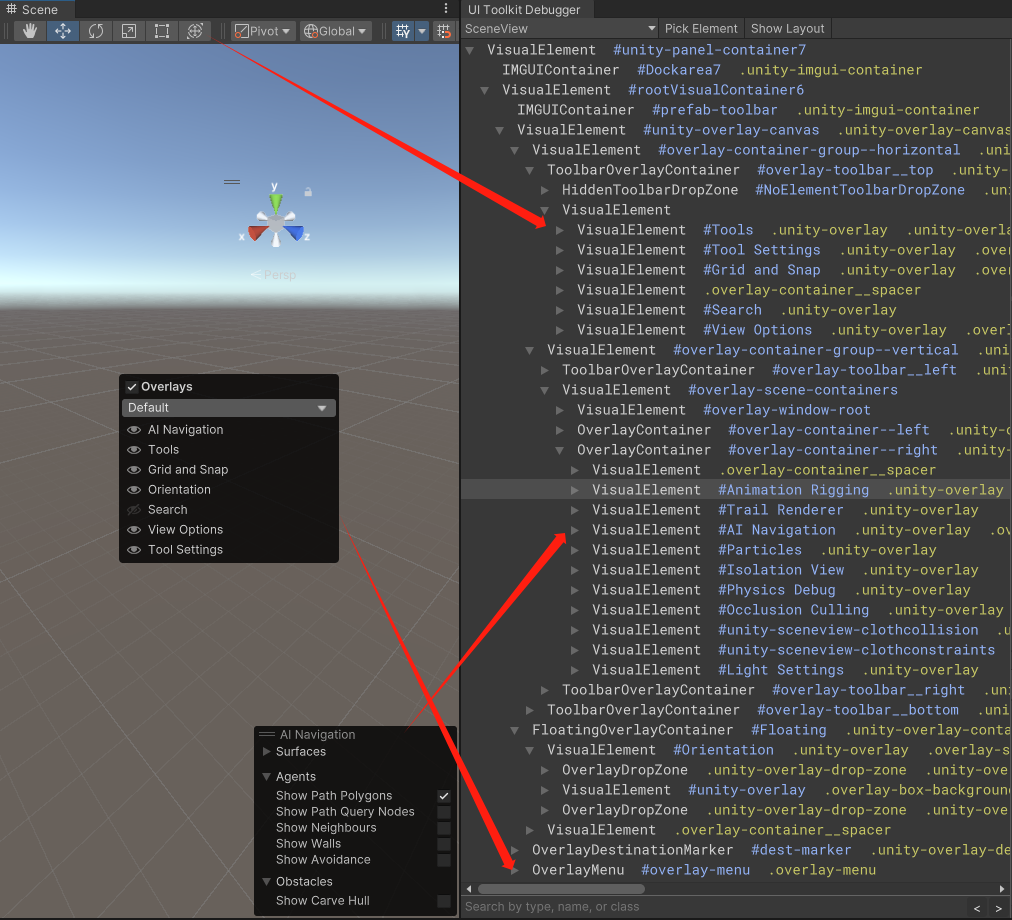
Task: Toggle Tools overlay visibility eye
Action: click(134, 450)
